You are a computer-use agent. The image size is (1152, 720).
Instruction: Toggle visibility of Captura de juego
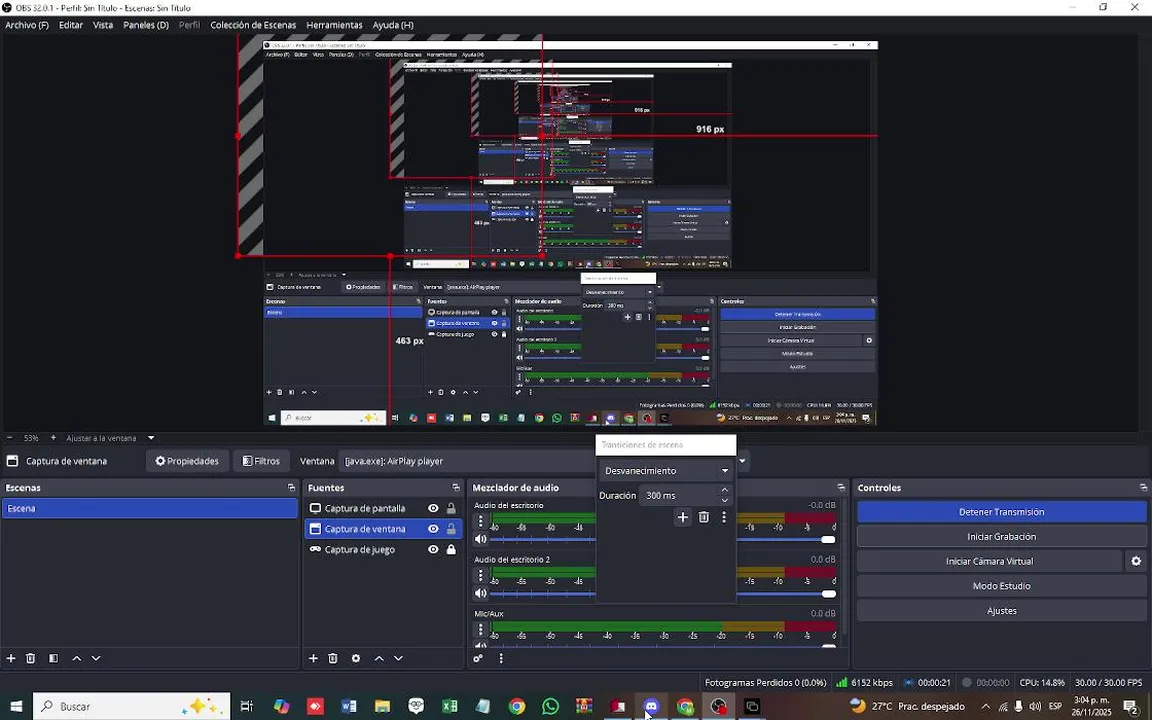coord(433,550)
